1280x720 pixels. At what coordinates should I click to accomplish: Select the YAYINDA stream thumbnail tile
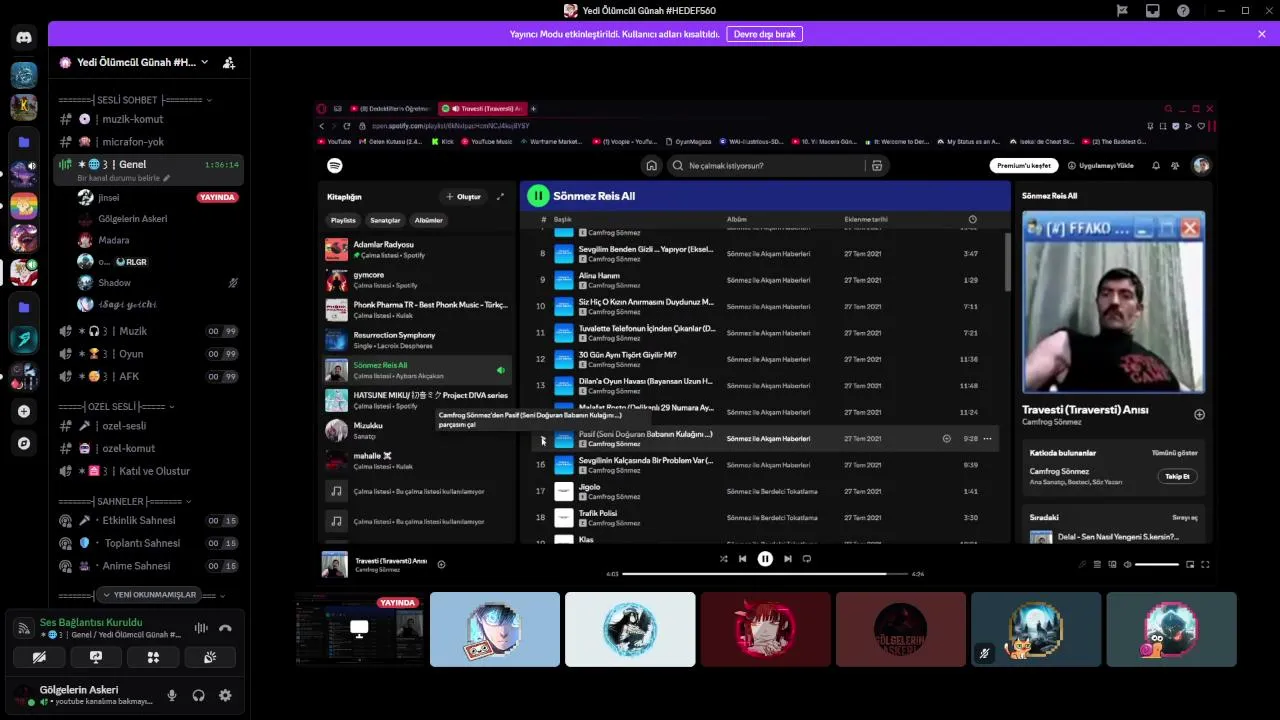[x=359, y=629]
